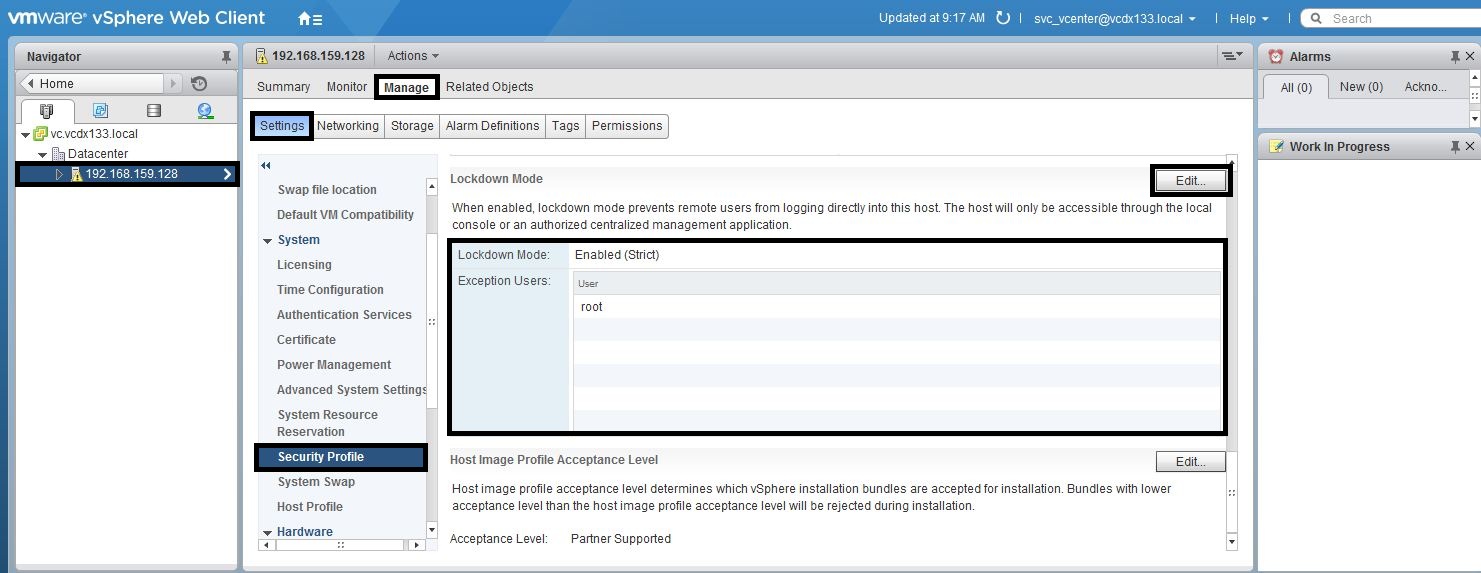Image resolution: width=1481 pixels, height=573 pixels.
Task: Click Edit for Host Image Profile Acceptance Level
Action: click(x=1190, y=461)
